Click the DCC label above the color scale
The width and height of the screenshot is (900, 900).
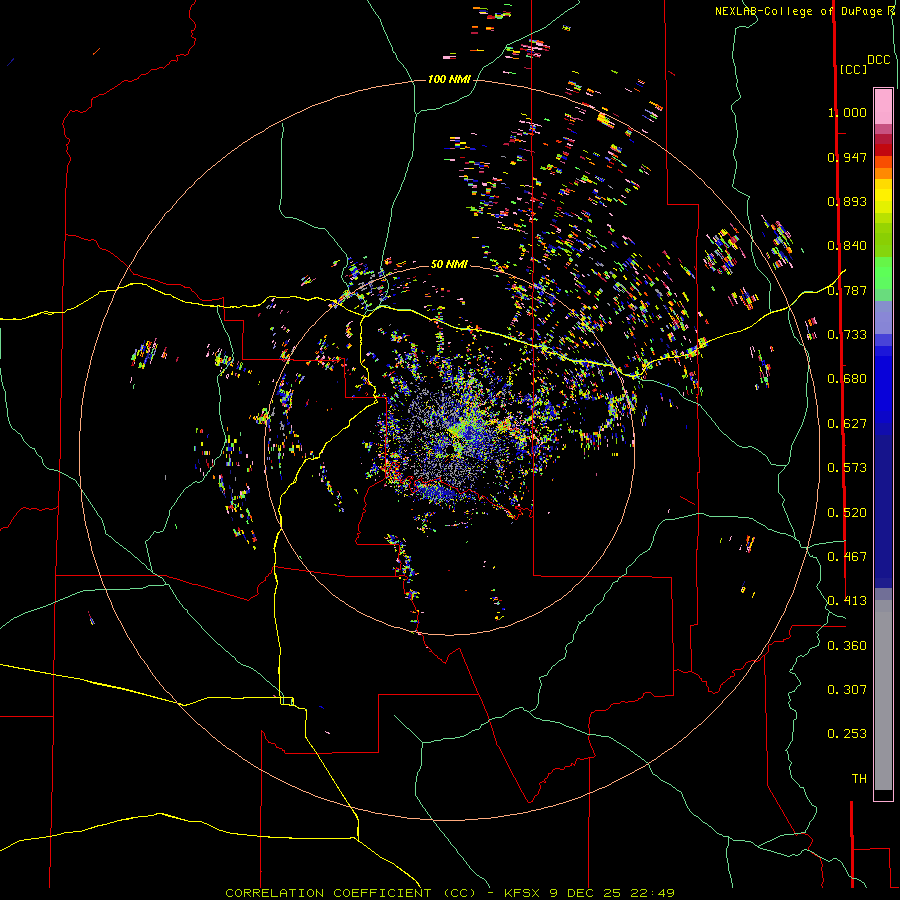click(878, 60)
